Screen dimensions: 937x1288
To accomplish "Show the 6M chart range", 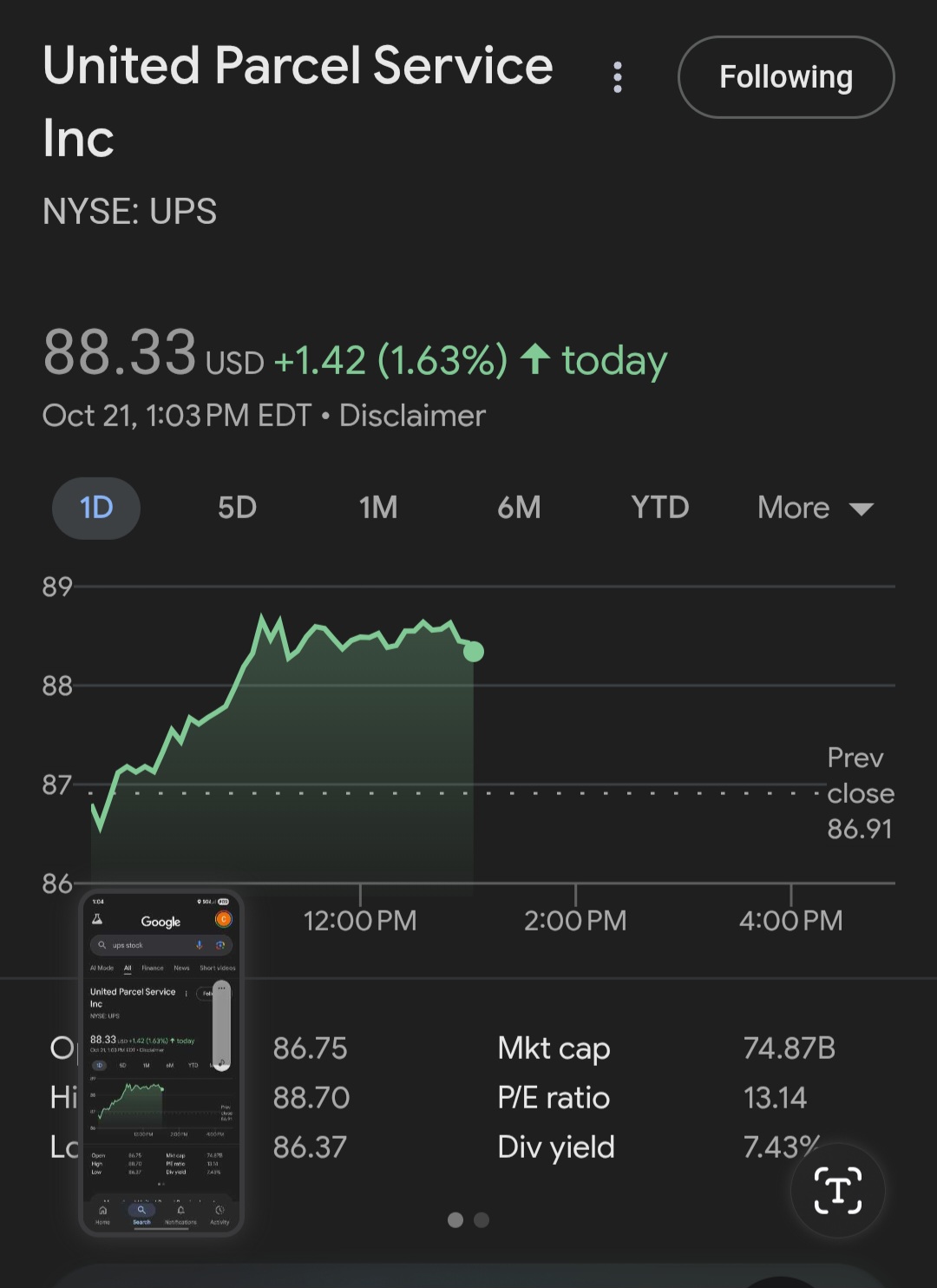I will 519,508.
